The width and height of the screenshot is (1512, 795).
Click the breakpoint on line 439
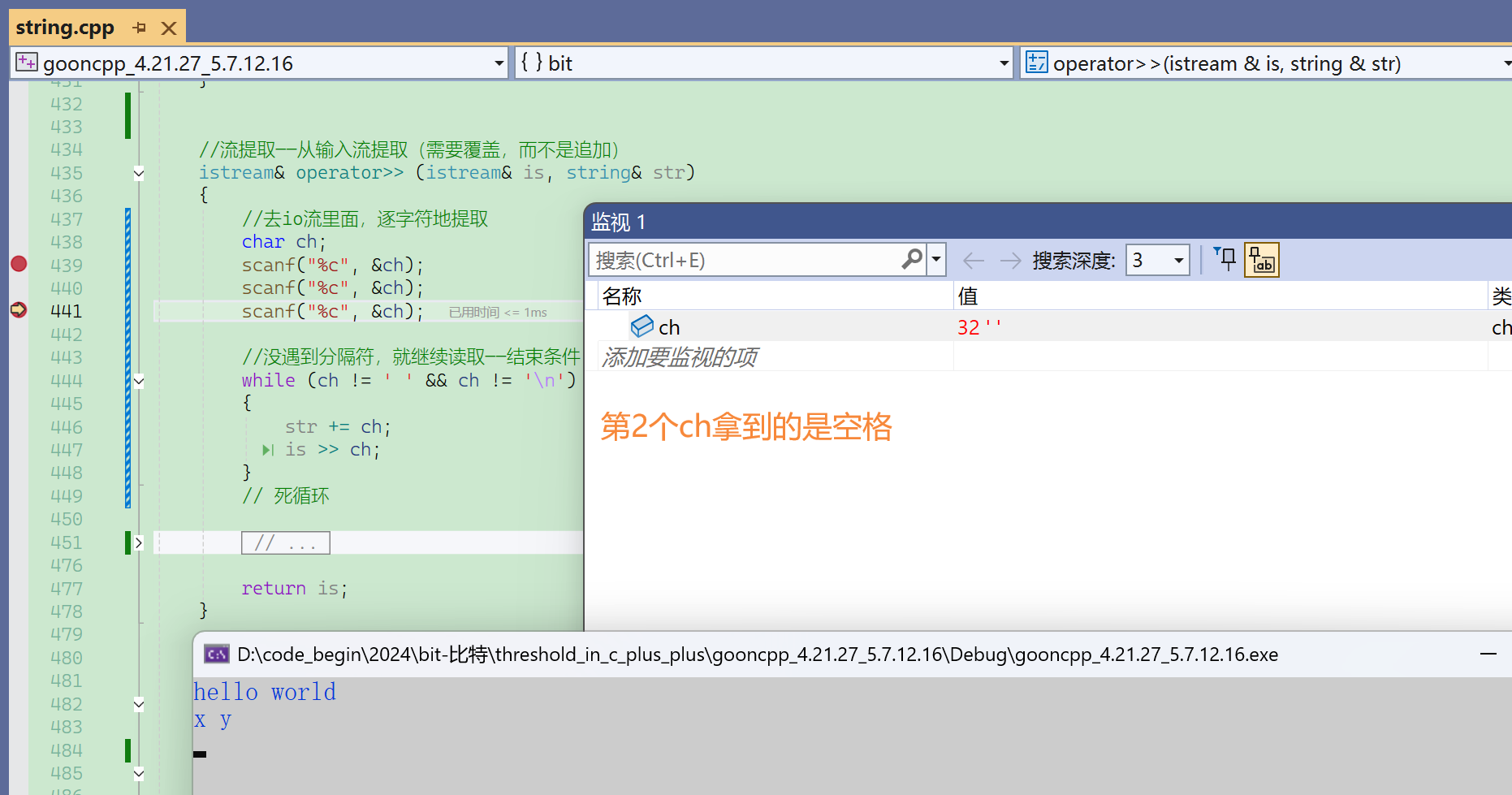coord(19,264)
